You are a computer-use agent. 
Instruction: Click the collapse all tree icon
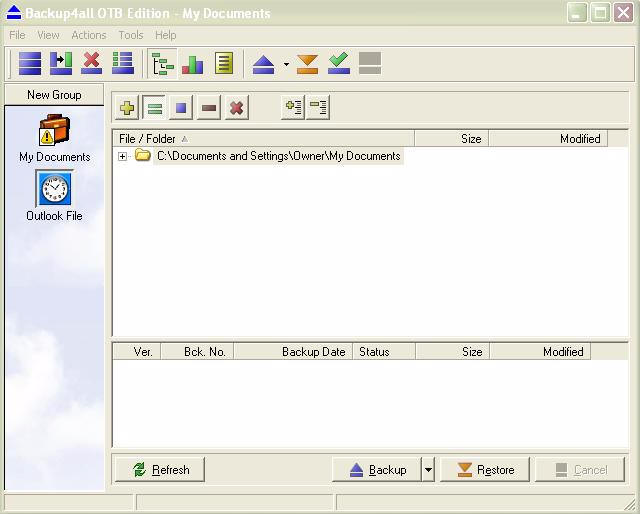318,107
